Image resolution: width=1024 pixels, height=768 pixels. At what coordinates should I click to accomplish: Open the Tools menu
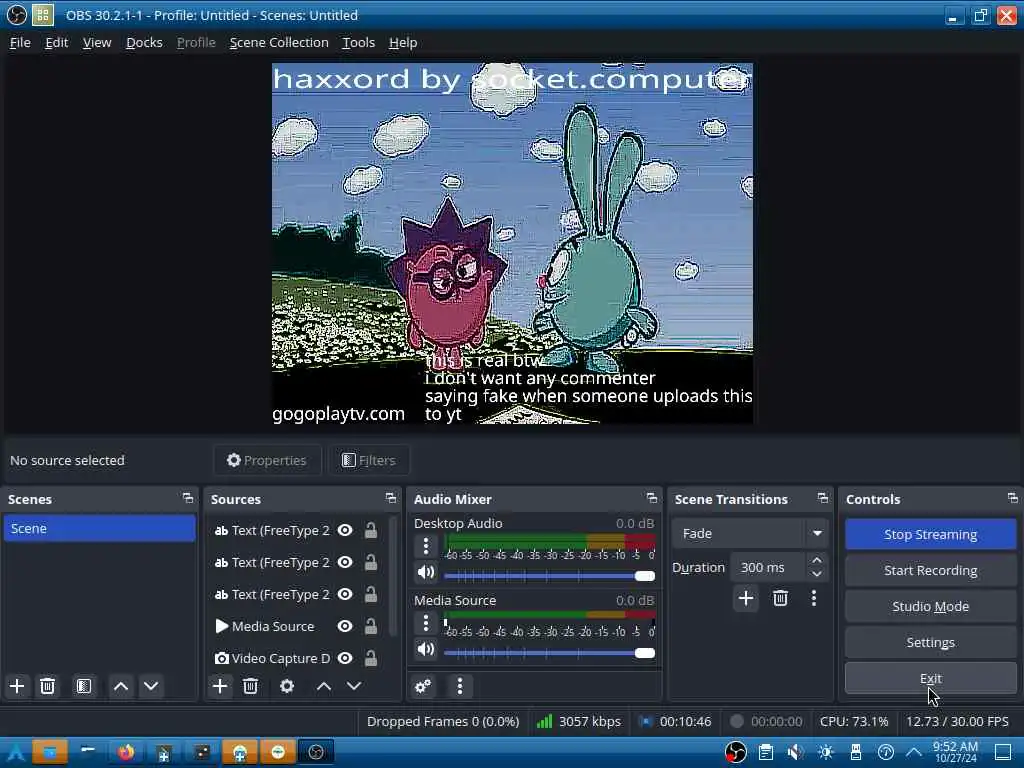[359, 42]
